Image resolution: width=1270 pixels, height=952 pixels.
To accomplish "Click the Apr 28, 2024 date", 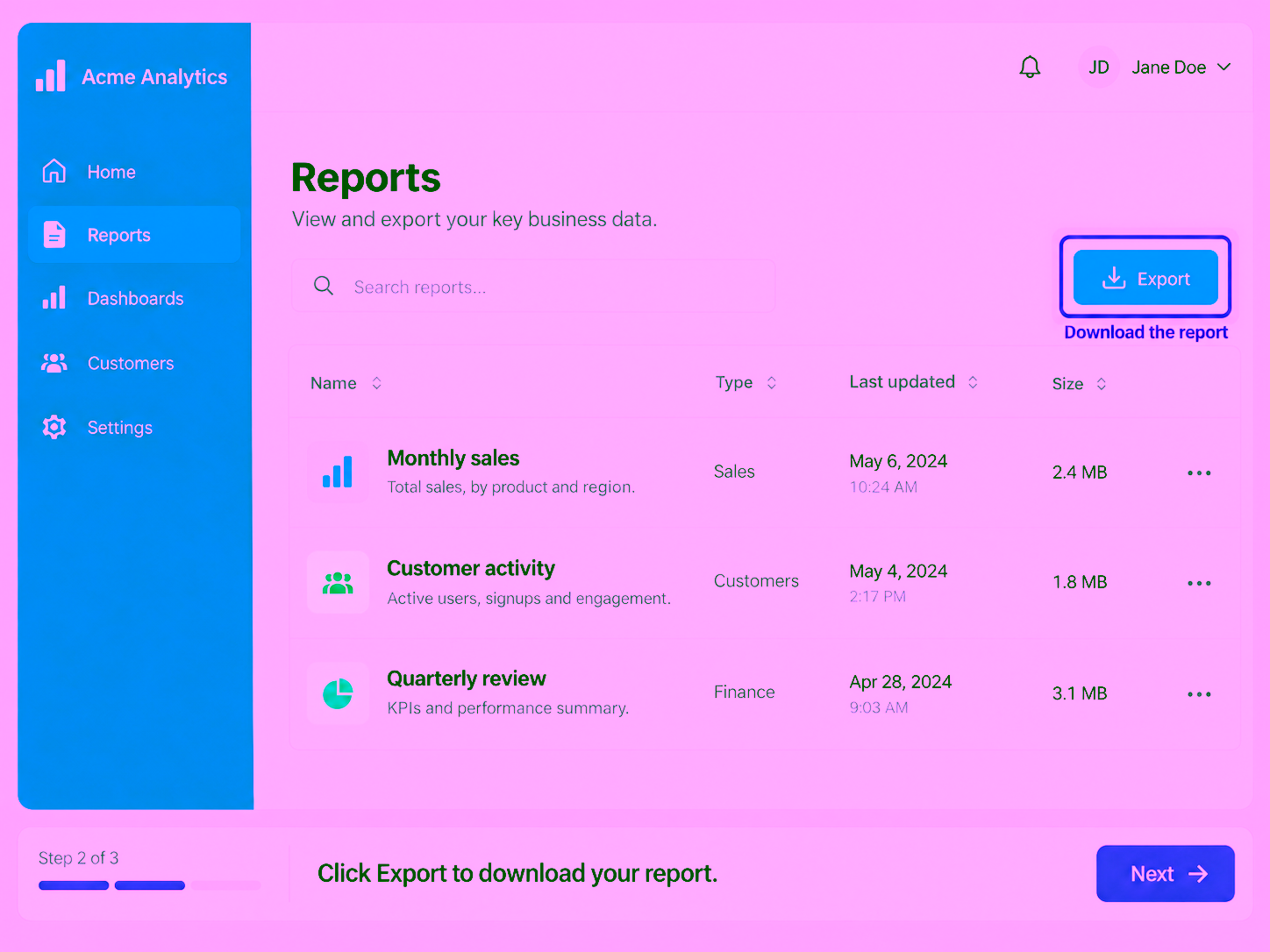I will point(901,682).
